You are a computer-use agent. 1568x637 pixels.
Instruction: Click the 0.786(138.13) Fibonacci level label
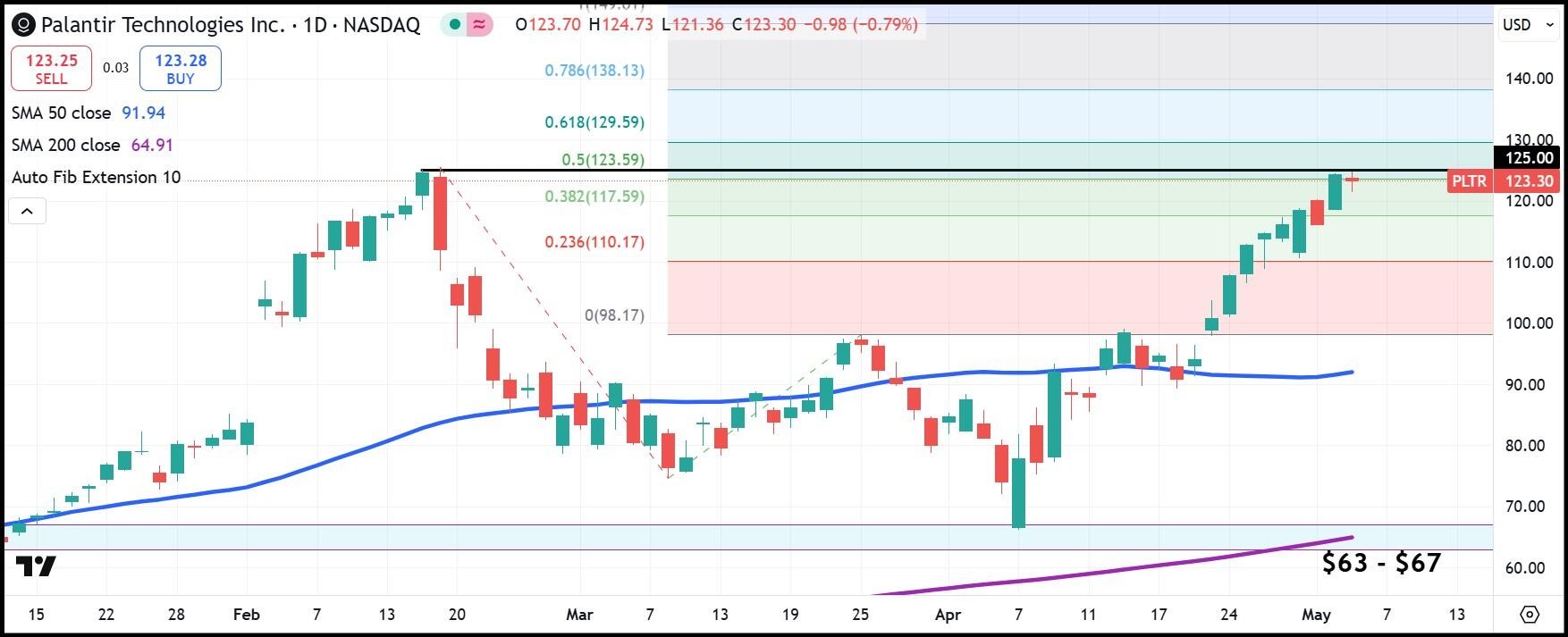click(x=594, y=70)
